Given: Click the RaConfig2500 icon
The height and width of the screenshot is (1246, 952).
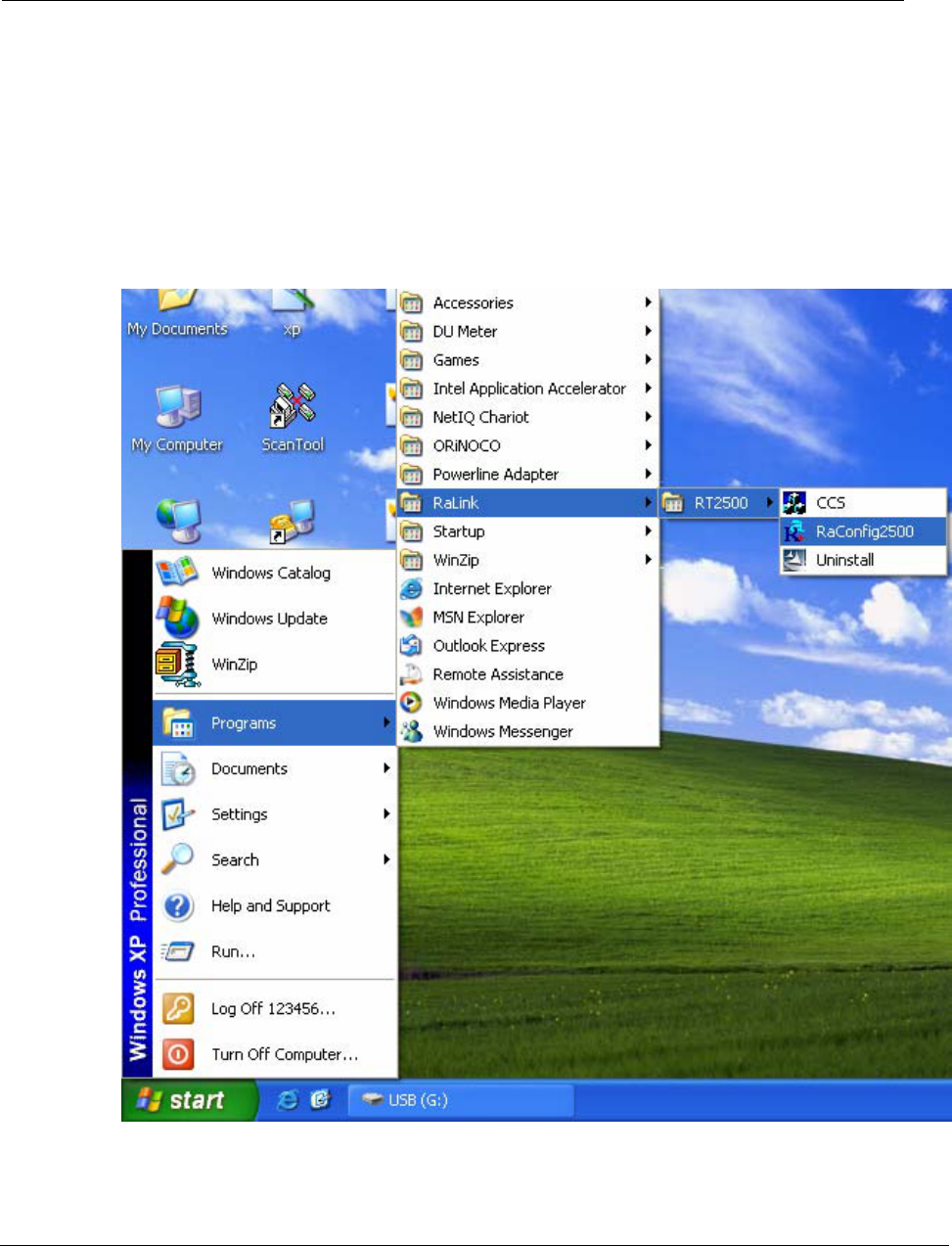Looking at the screenshot, I should (794, 531).
